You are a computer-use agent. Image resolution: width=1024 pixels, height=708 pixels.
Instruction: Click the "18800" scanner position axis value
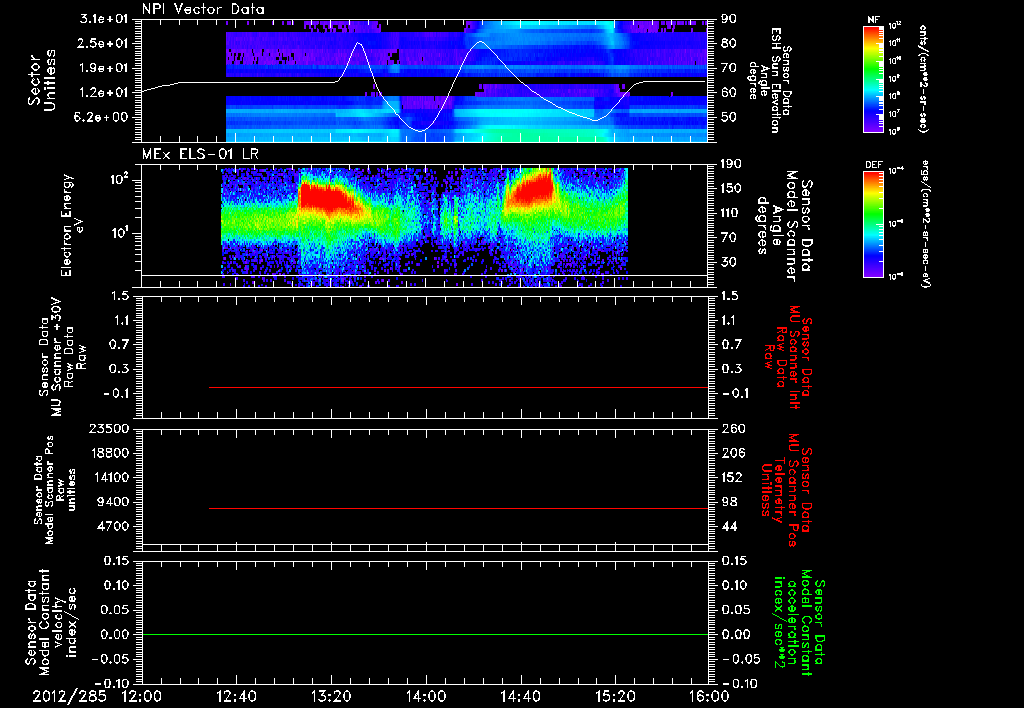pos(109,453)
